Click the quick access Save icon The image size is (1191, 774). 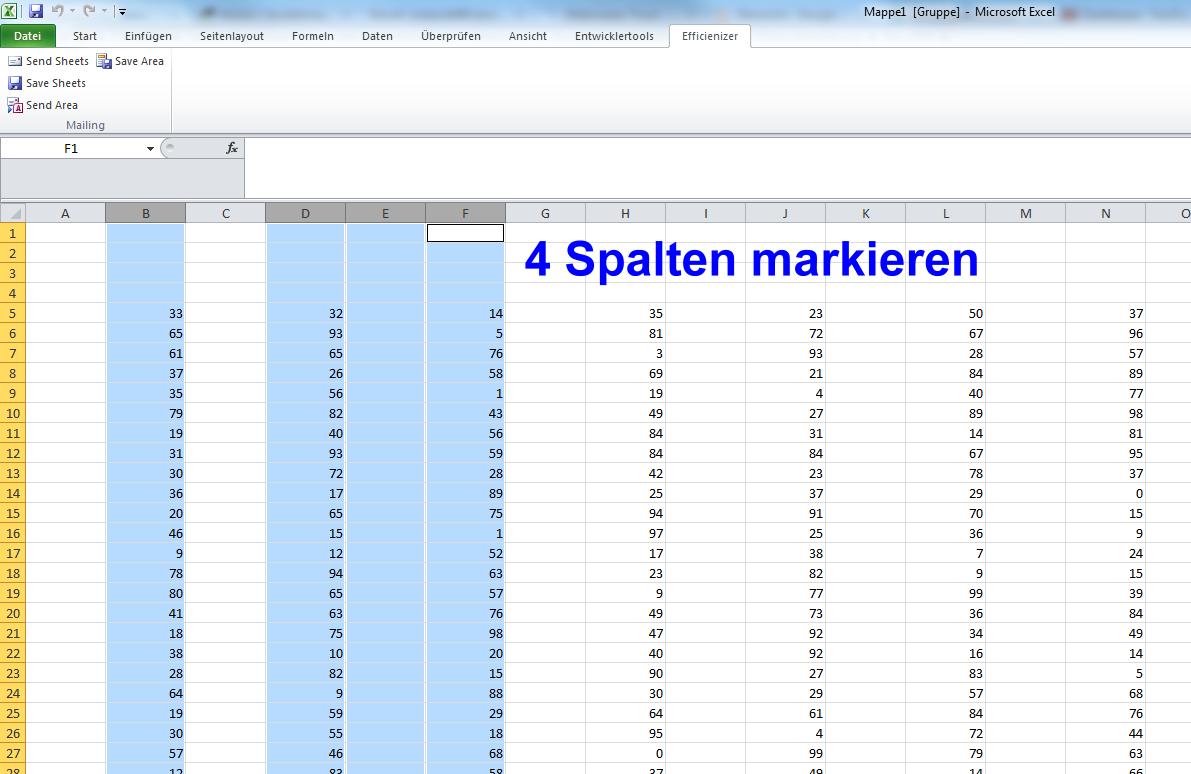coord(36,11)
